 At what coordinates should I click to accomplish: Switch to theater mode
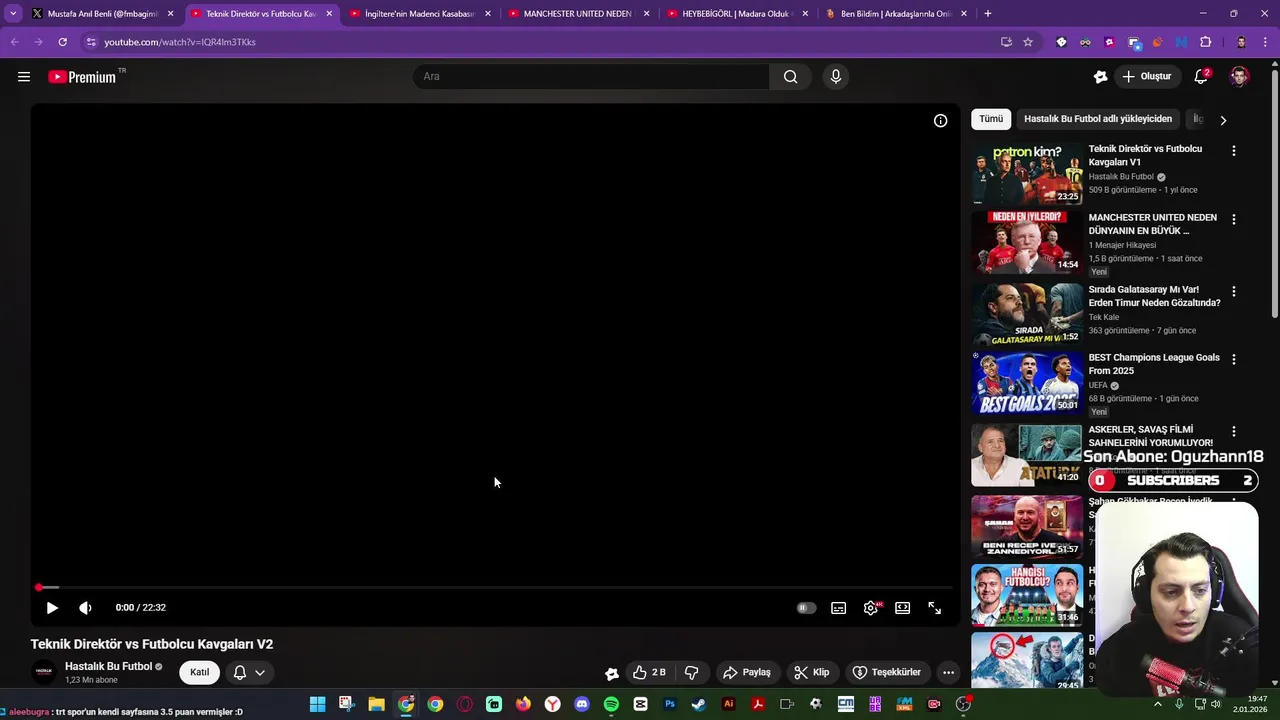click(x=902, y=608)
